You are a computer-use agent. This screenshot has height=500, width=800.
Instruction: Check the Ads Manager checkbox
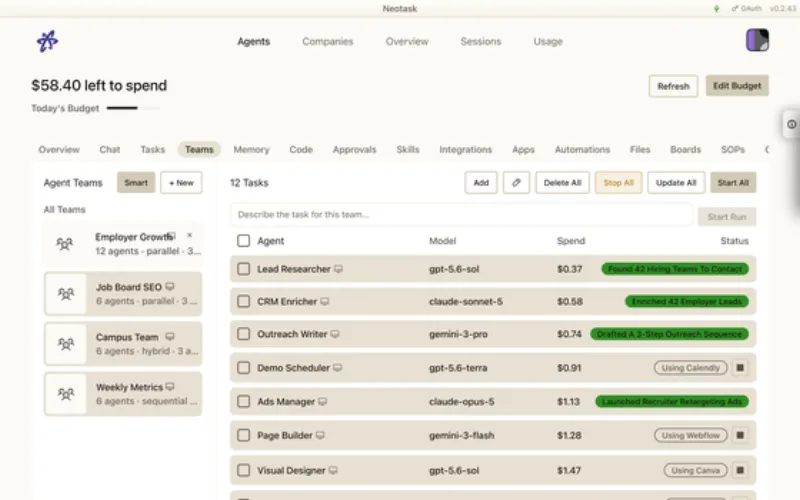[x=243, y=402]
